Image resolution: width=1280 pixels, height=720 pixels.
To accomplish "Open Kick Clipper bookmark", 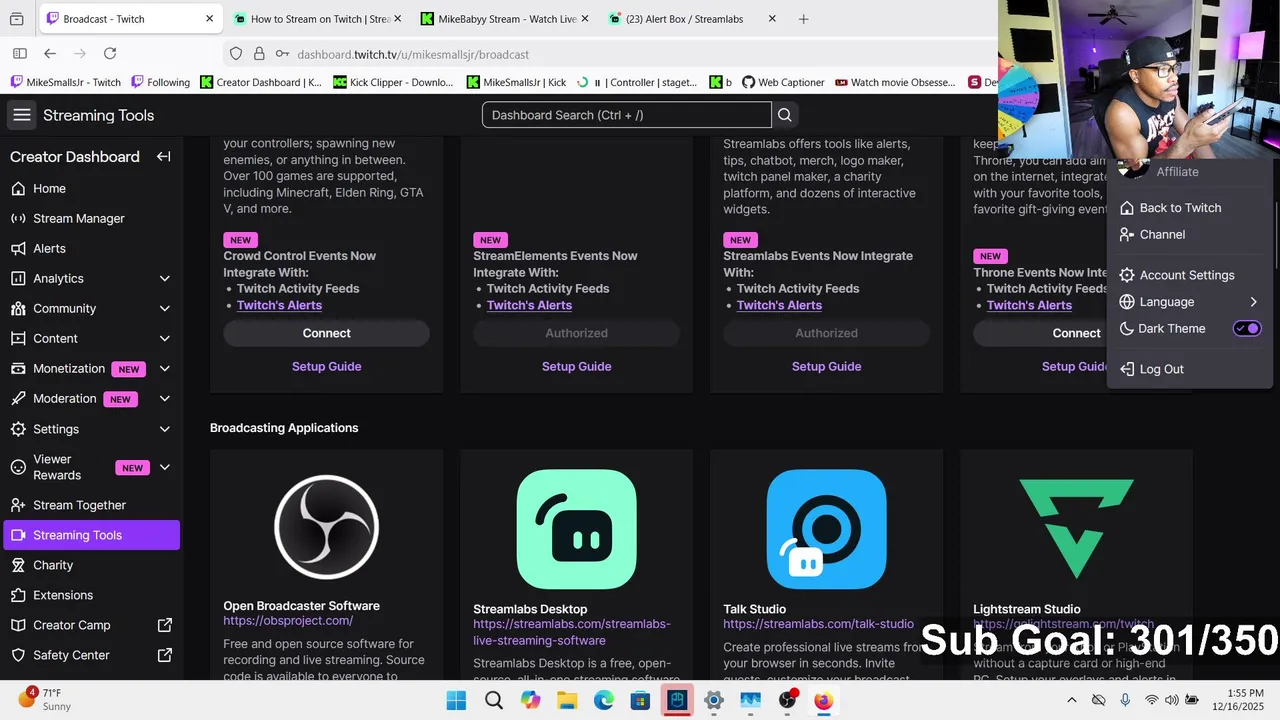I will [394, 83].
